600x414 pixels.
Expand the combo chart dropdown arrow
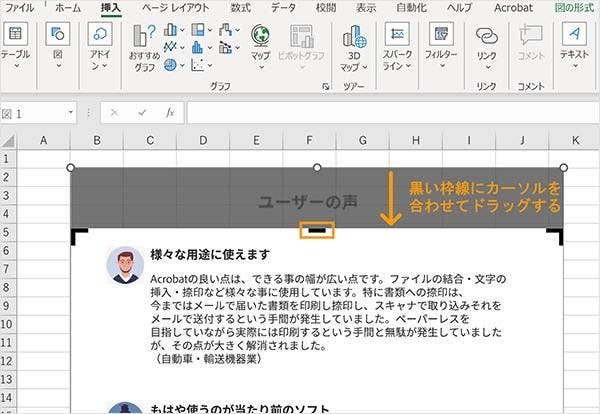pos(238,47)
